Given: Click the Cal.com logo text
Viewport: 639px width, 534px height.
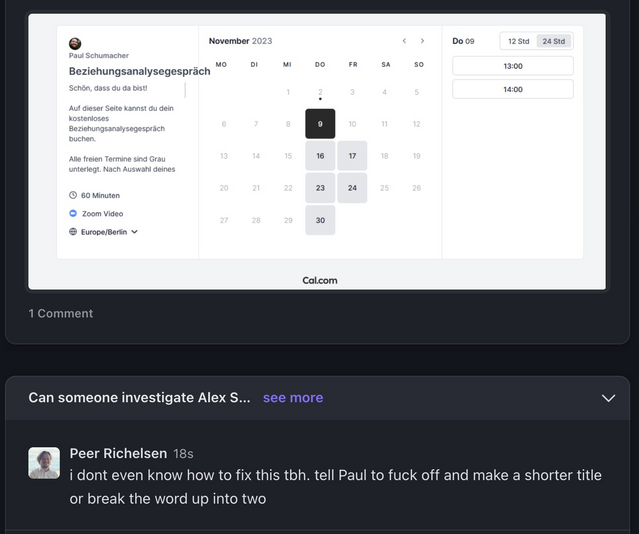Looking at the screenshot, I should [320, 280].
